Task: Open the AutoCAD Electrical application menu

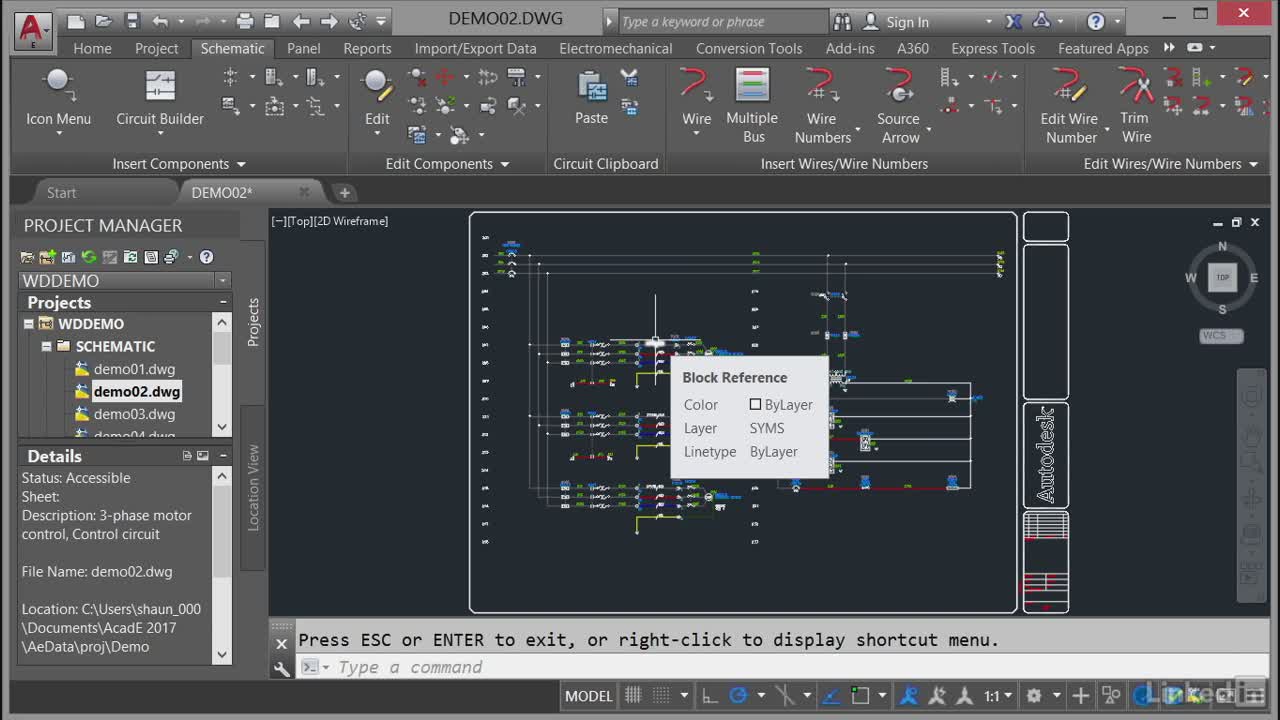Action: point(33,30)
